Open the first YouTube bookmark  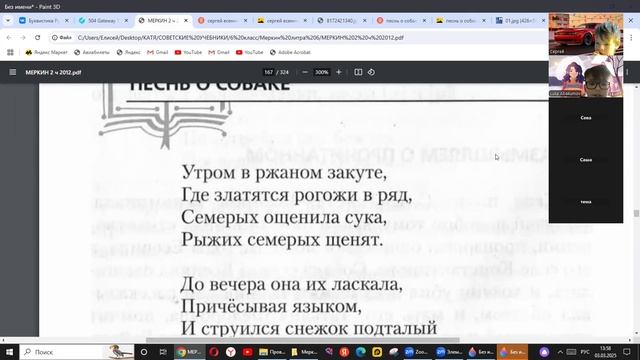point(188,52)
